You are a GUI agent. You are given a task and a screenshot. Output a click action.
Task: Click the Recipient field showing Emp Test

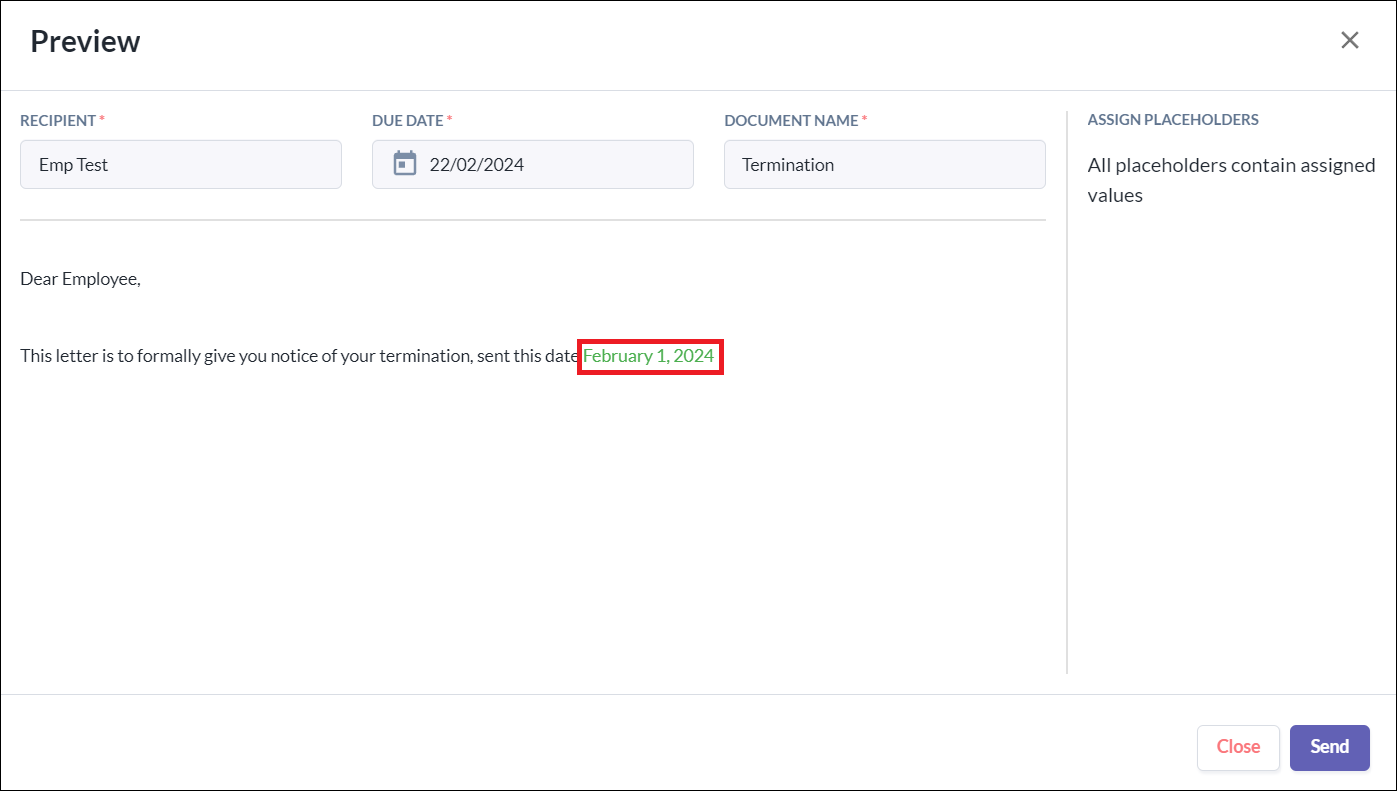181,164
